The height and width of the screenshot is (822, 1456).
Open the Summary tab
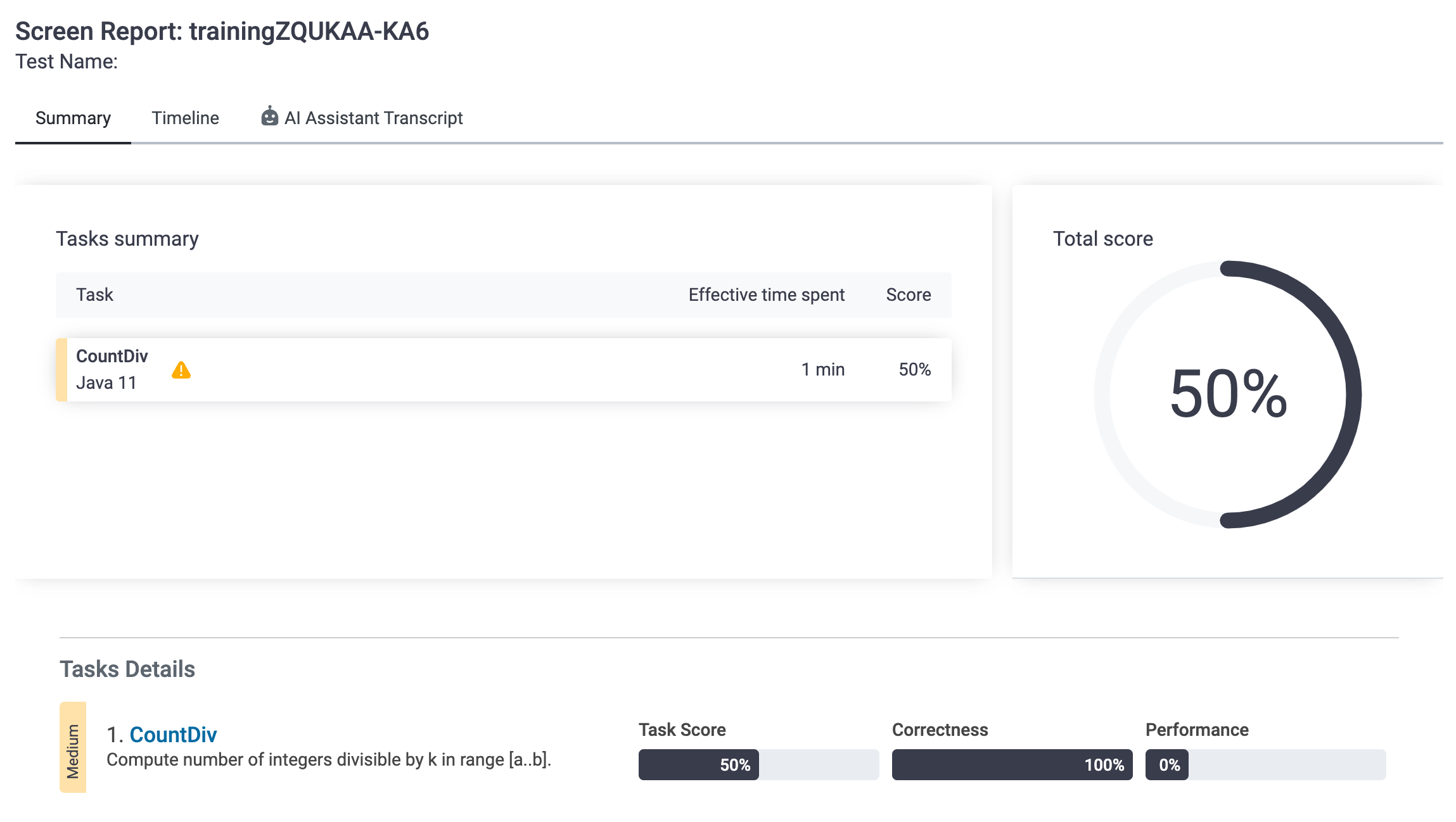pos(73,118)
